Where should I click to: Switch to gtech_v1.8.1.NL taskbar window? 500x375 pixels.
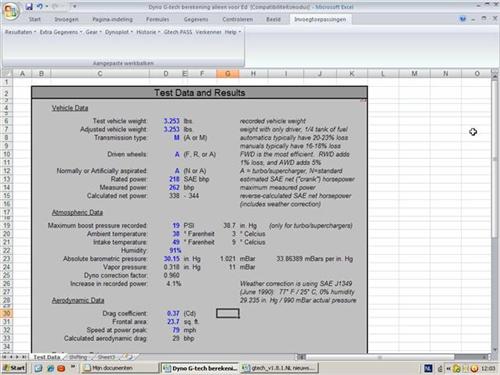279,368
